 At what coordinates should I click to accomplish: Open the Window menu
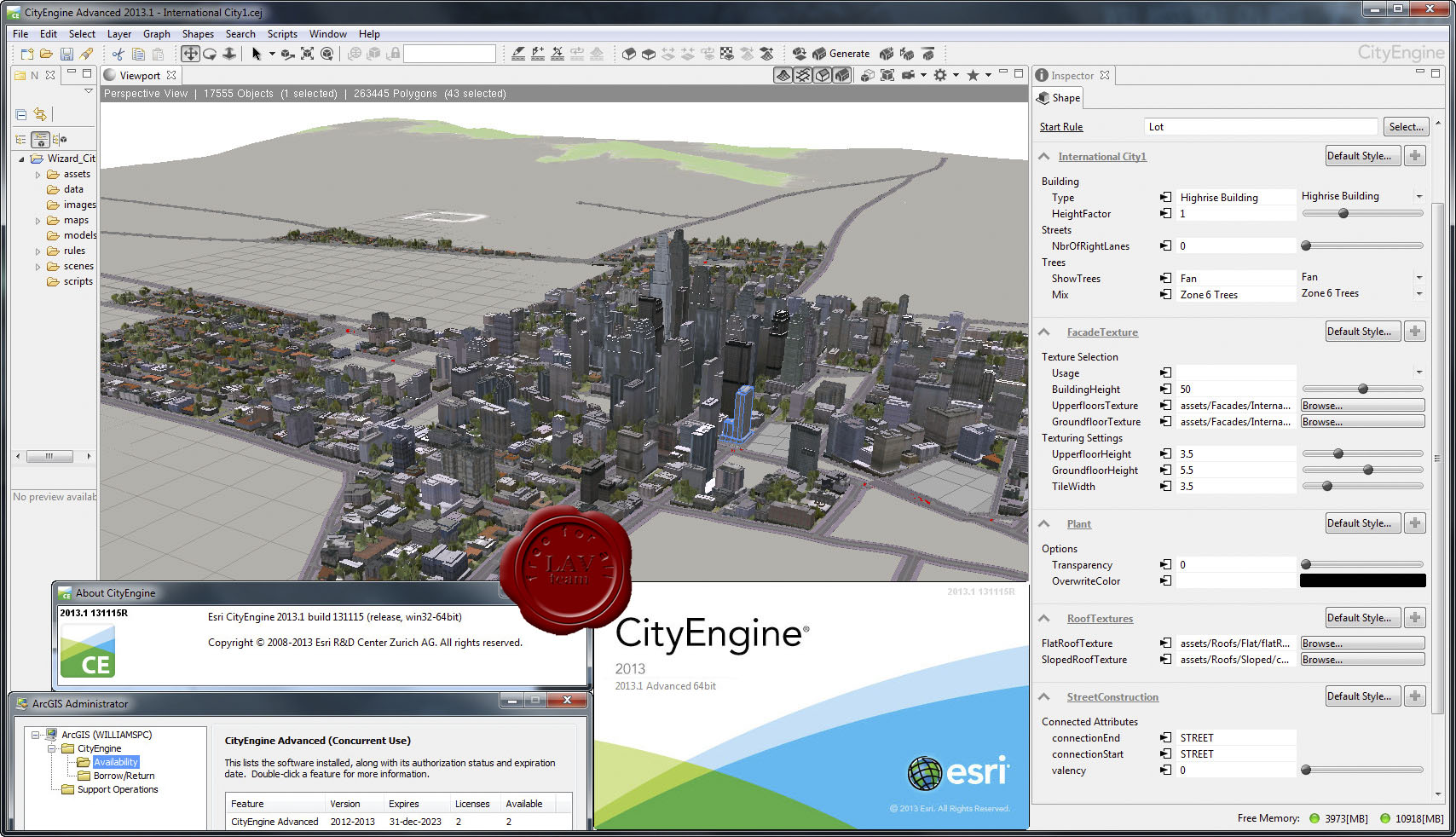(x=328, y=34)
